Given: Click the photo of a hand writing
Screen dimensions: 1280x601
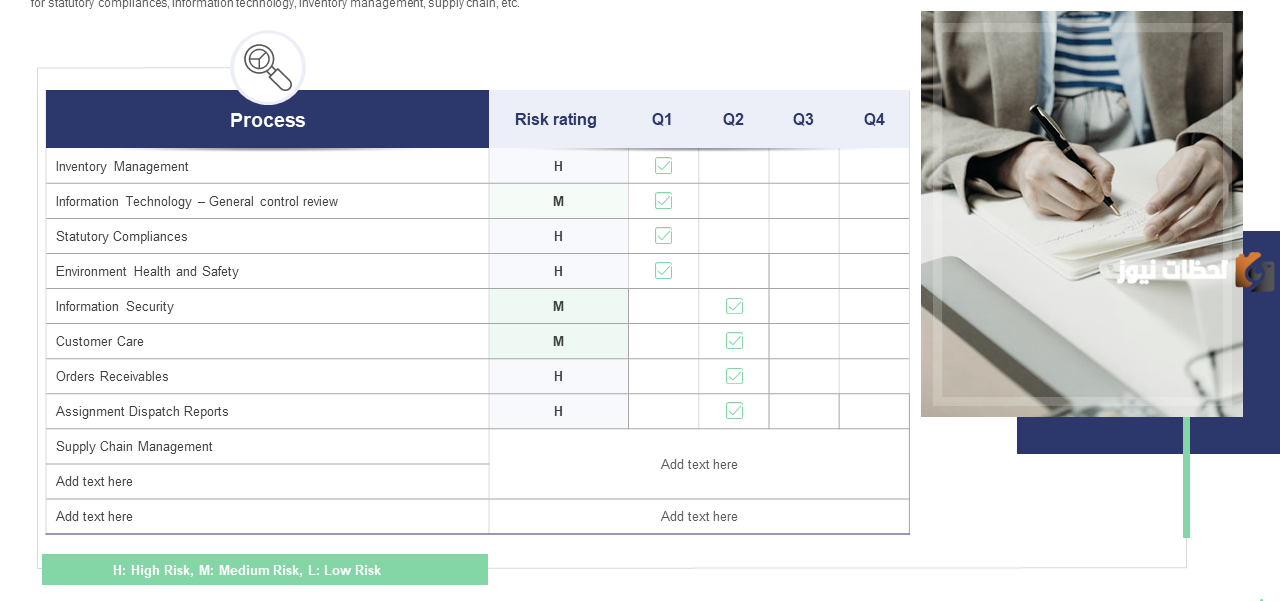Looking at the screenshot, I should coord(1082,214).
